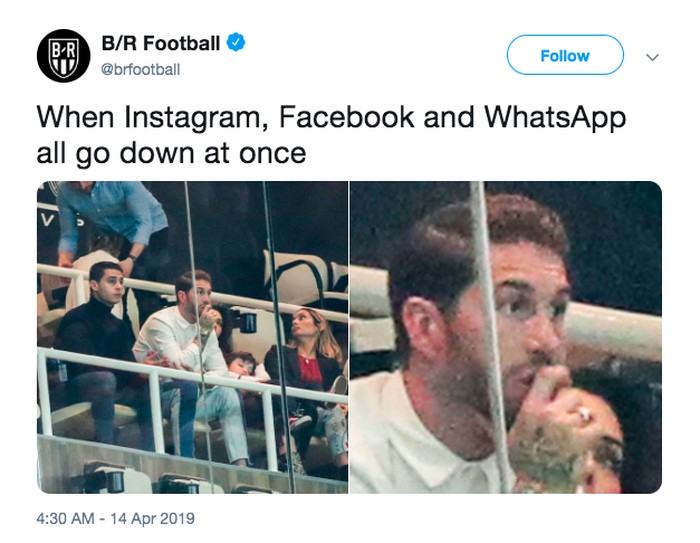The image size is (700, 543).
Task: Click the "all go down at once" line
Action: tap(171, 155)
